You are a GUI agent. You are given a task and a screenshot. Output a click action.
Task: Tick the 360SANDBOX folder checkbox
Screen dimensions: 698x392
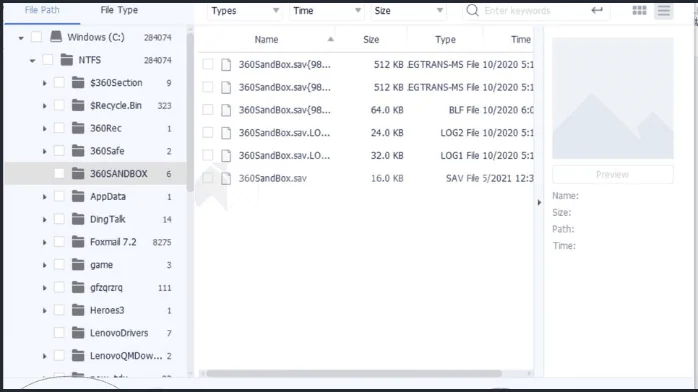coord(59,174)
